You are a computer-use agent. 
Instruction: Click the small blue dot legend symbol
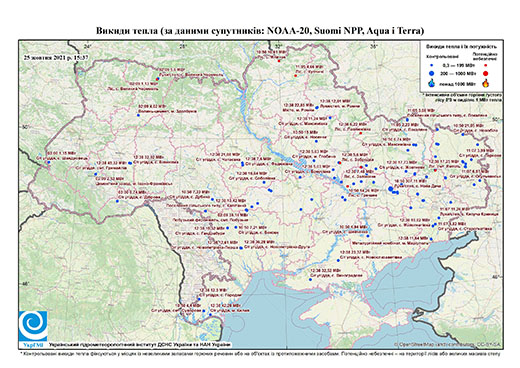point(432,66)
